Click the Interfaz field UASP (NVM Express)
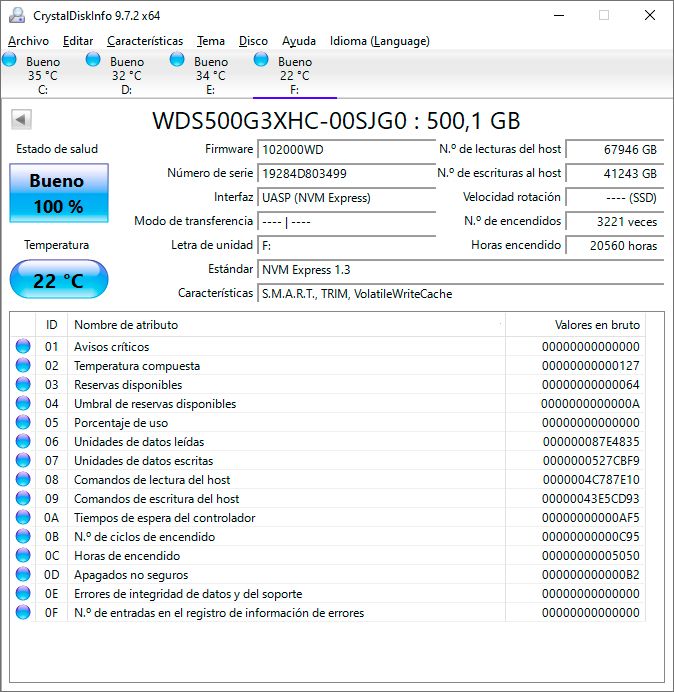The image size is (674, 692). (346, 198)
